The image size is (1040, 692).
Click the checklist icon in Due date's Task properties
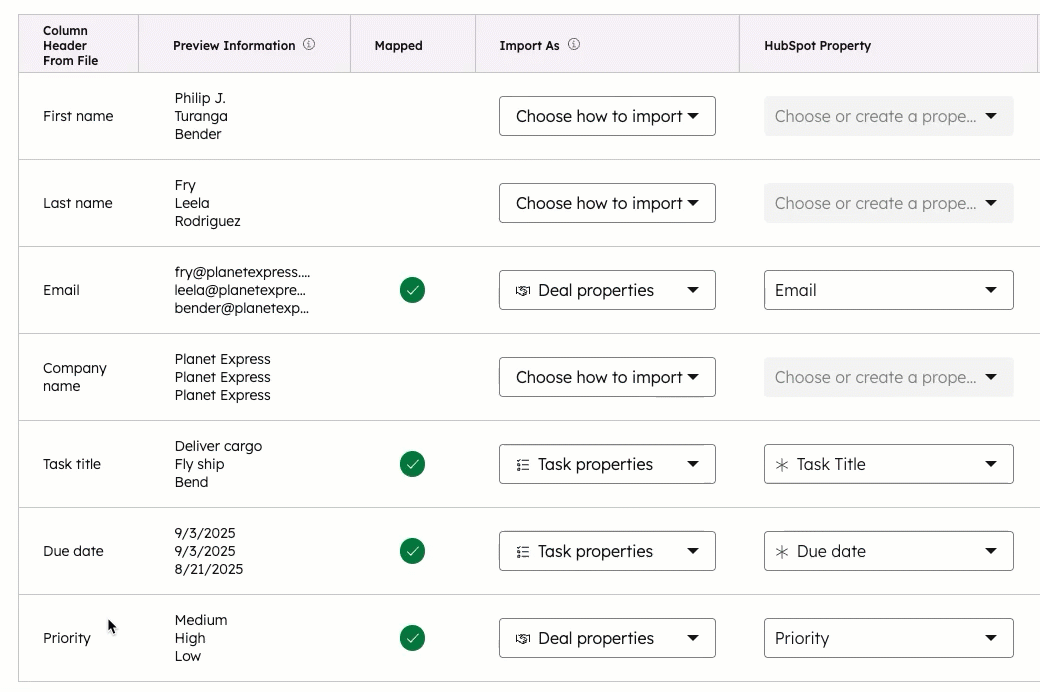tap(524, 551)
